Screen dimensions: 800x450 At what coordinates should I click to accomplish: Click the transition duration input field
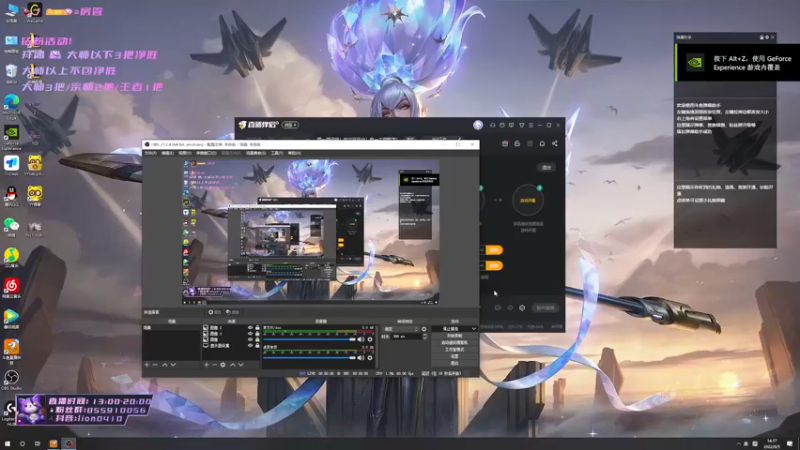tap(407, 337)
